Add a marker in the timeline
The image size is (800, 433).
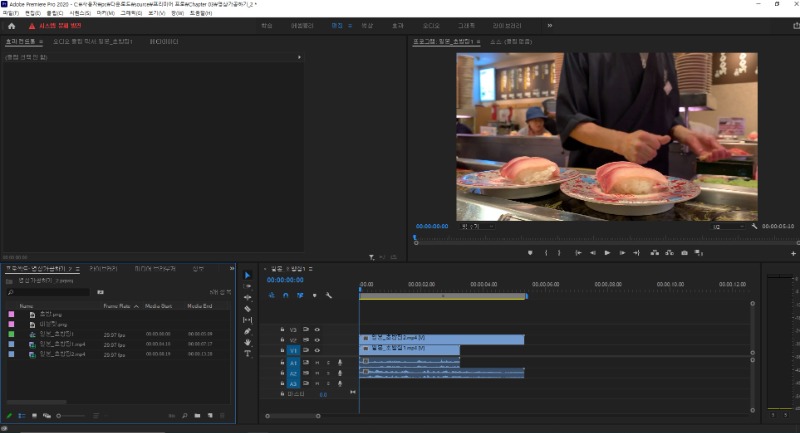[x=314, y=295]
